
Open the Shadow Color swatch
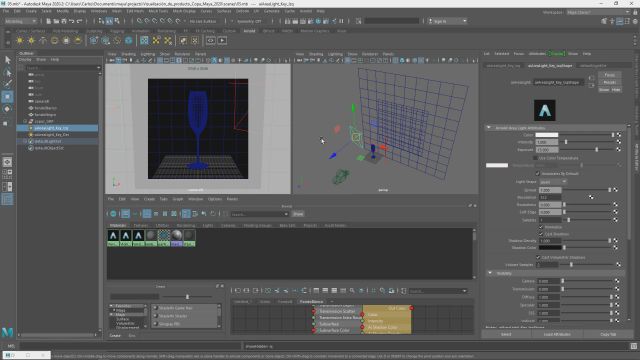(x=550, y=247)
